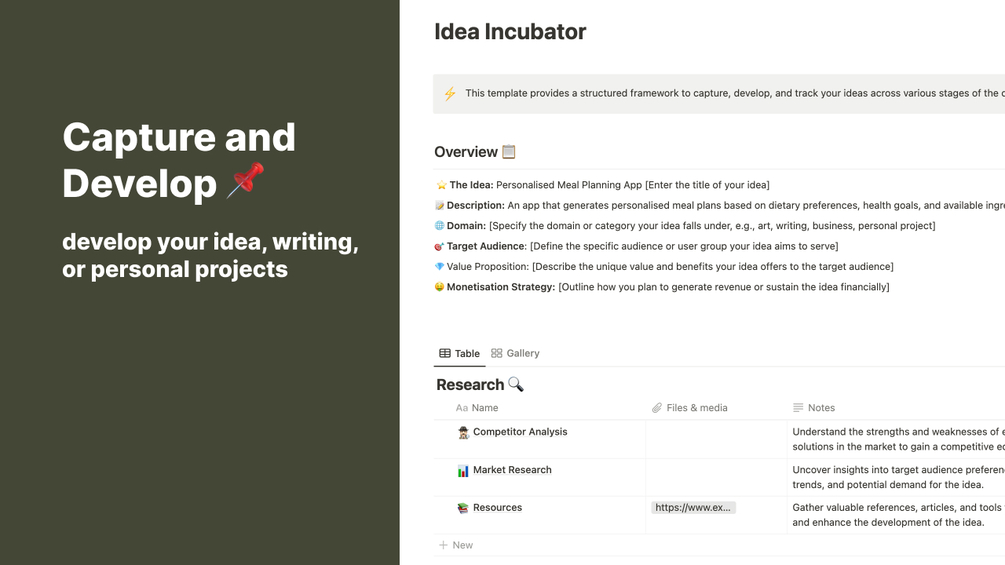Click the books icon for Resources
The height and width of the screenshot is (565, 1005).
tap(463, 508)
